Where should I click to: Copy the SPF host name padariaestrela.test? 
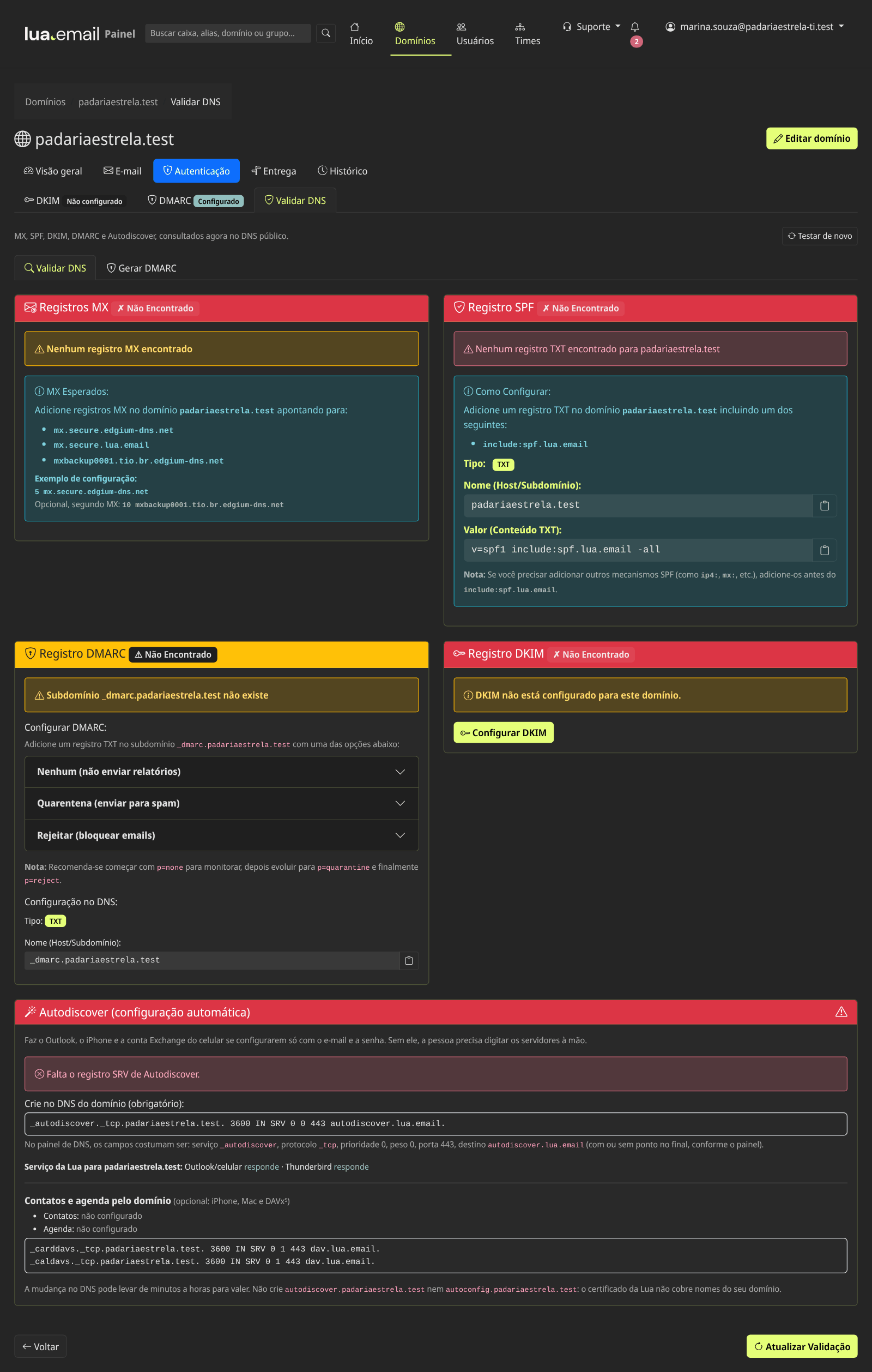[x=824, y=506]
